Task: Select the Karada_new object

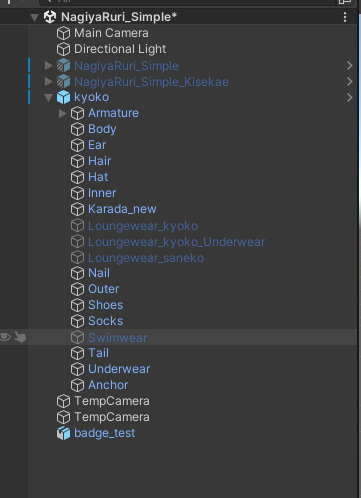Action: click(x=122, y=209)
